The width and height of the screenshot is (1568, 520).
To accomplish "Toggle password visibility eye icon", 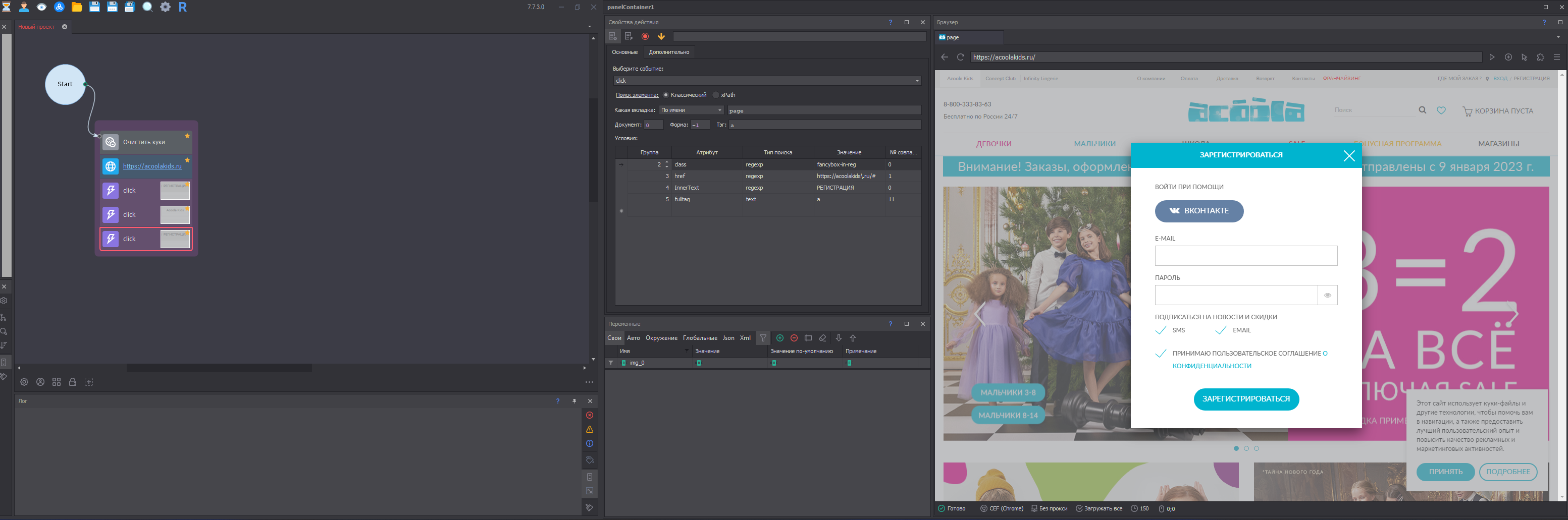I will pyautogui.click(x=1327, y=296).
